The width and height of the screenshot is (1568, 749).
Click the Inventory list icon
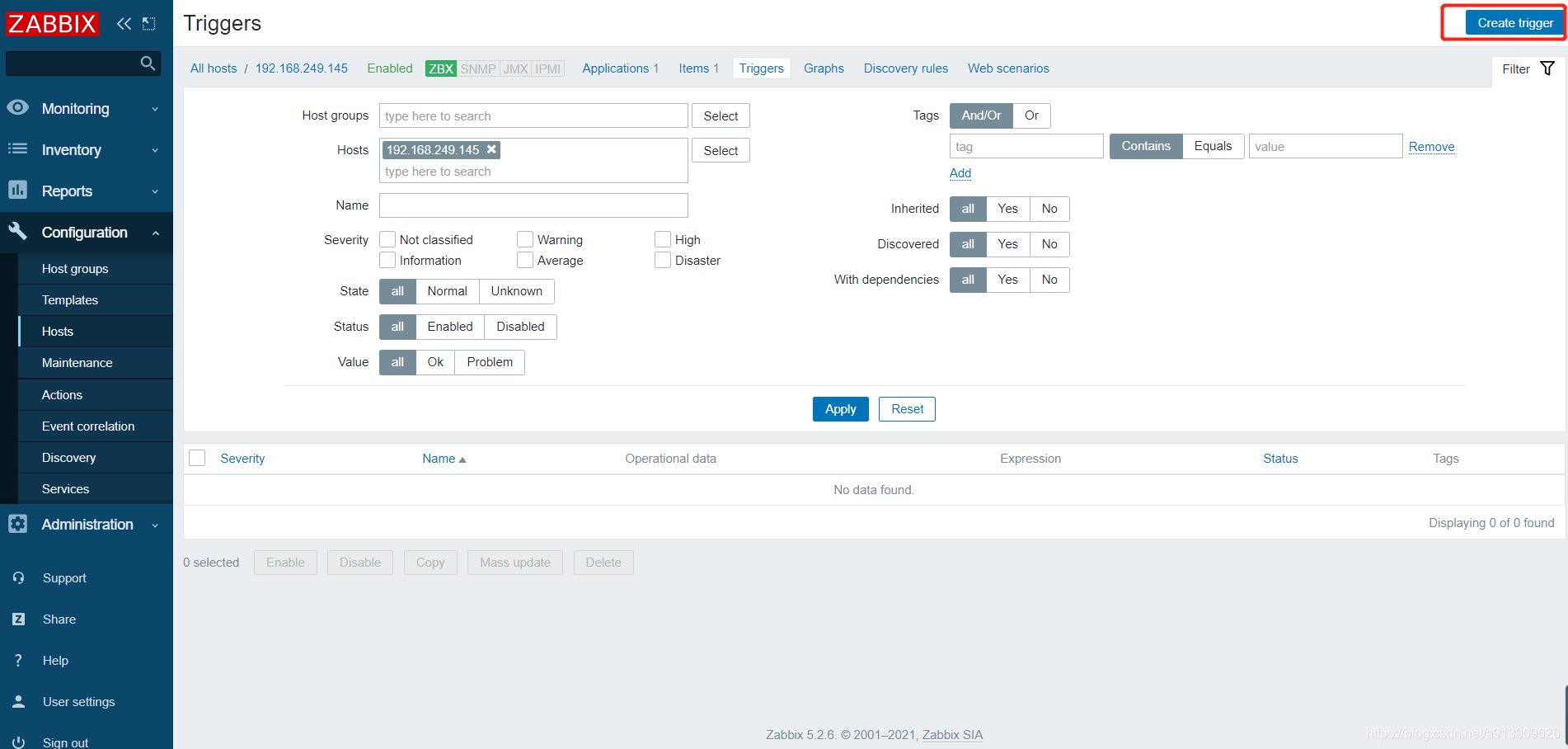click(x=17, y=149)
